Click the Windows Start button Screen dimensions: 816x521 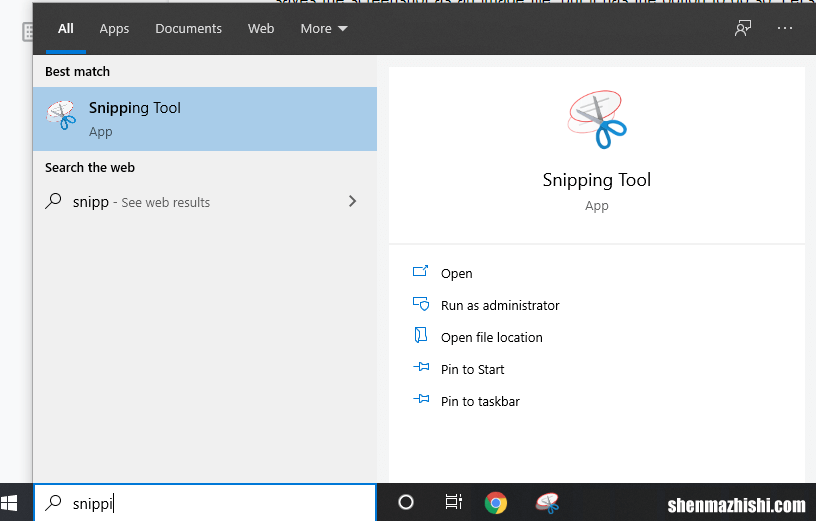(9, 503)
